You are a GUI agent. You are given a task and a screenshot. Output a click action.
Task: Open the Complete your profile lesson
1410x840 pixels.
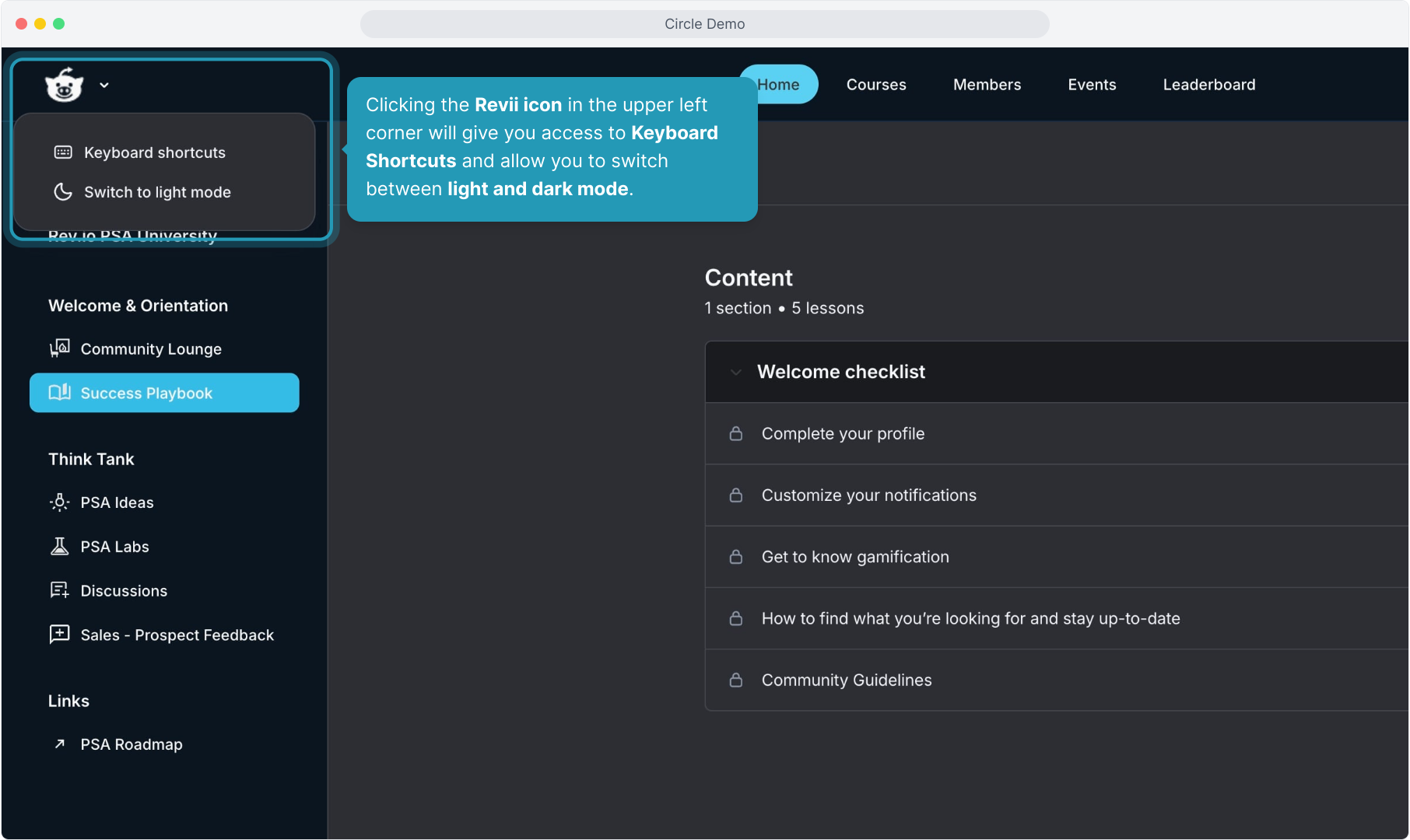tap(843, 434)
